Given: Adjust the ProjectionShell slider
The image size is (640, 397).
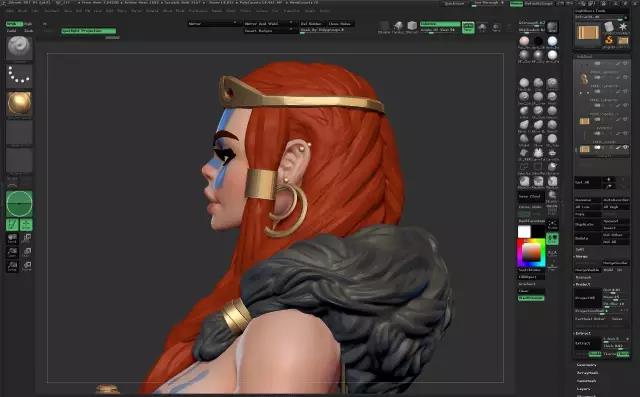Looking at the screenshot, I should click(x=601, y=311).
